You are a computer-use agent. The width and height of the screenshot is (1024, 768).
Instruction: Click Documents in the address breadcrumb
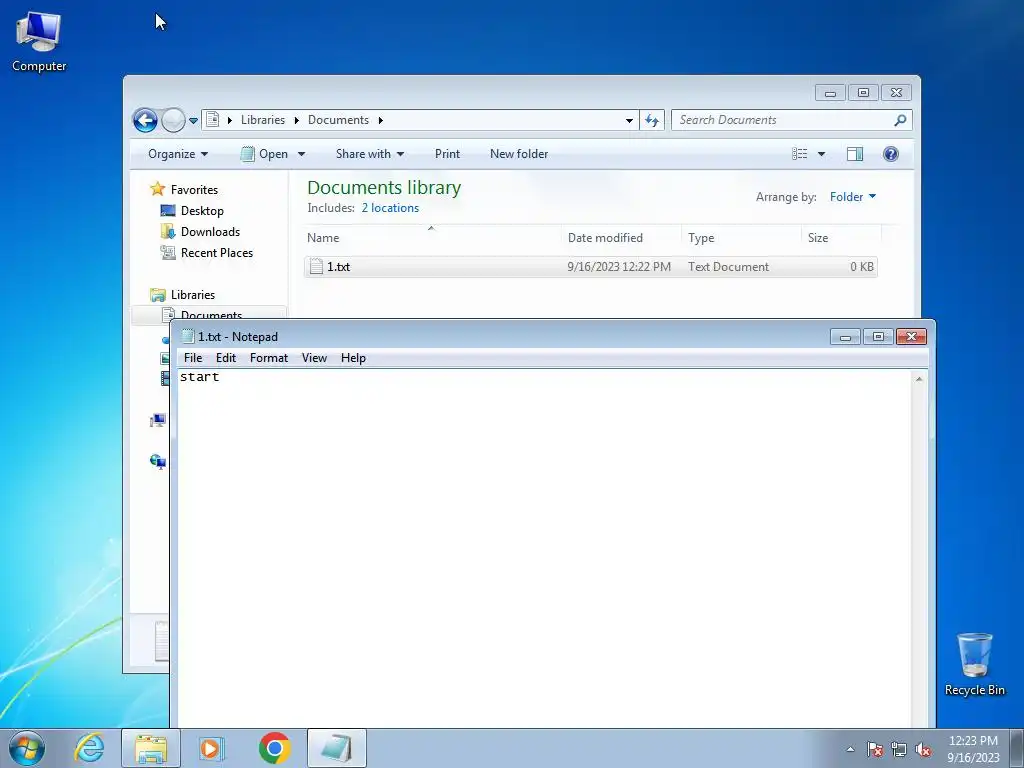[338, 120]
